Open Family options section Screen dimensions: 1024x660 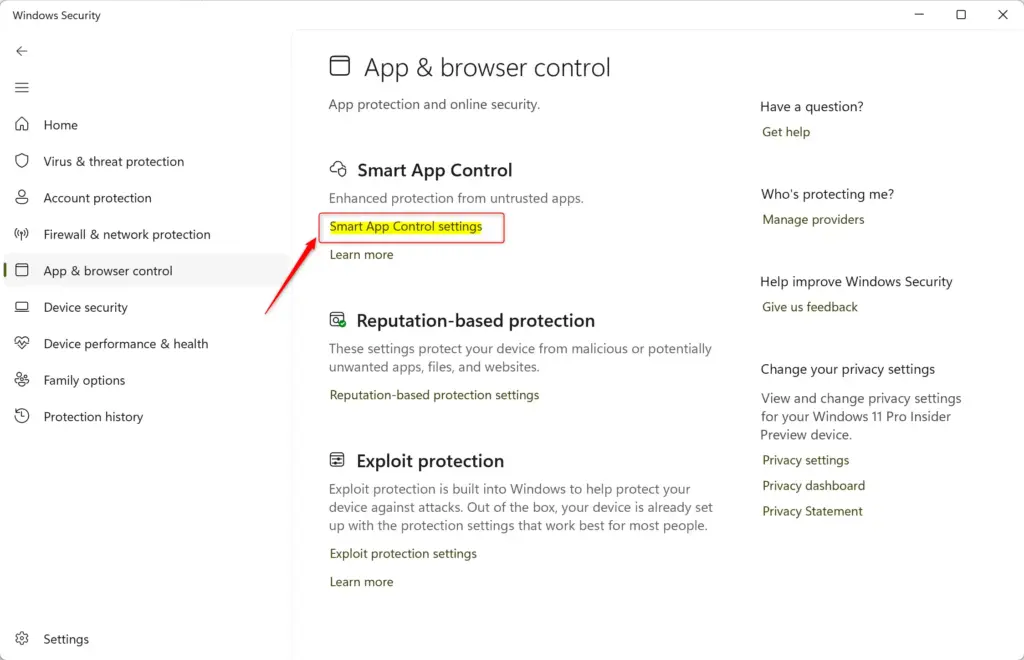[x=84, y=381]
